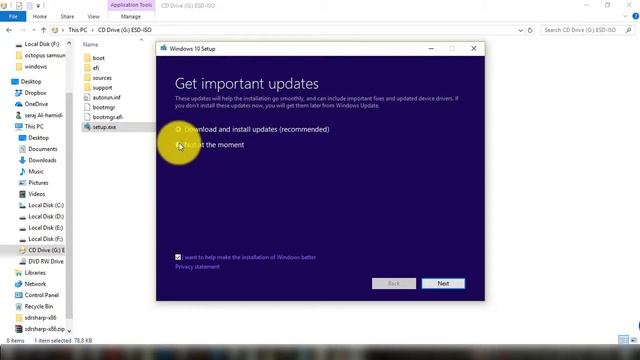The image size is (640, 360).
Task: Open the boot folder icon
Action: [x=87, y=58]
